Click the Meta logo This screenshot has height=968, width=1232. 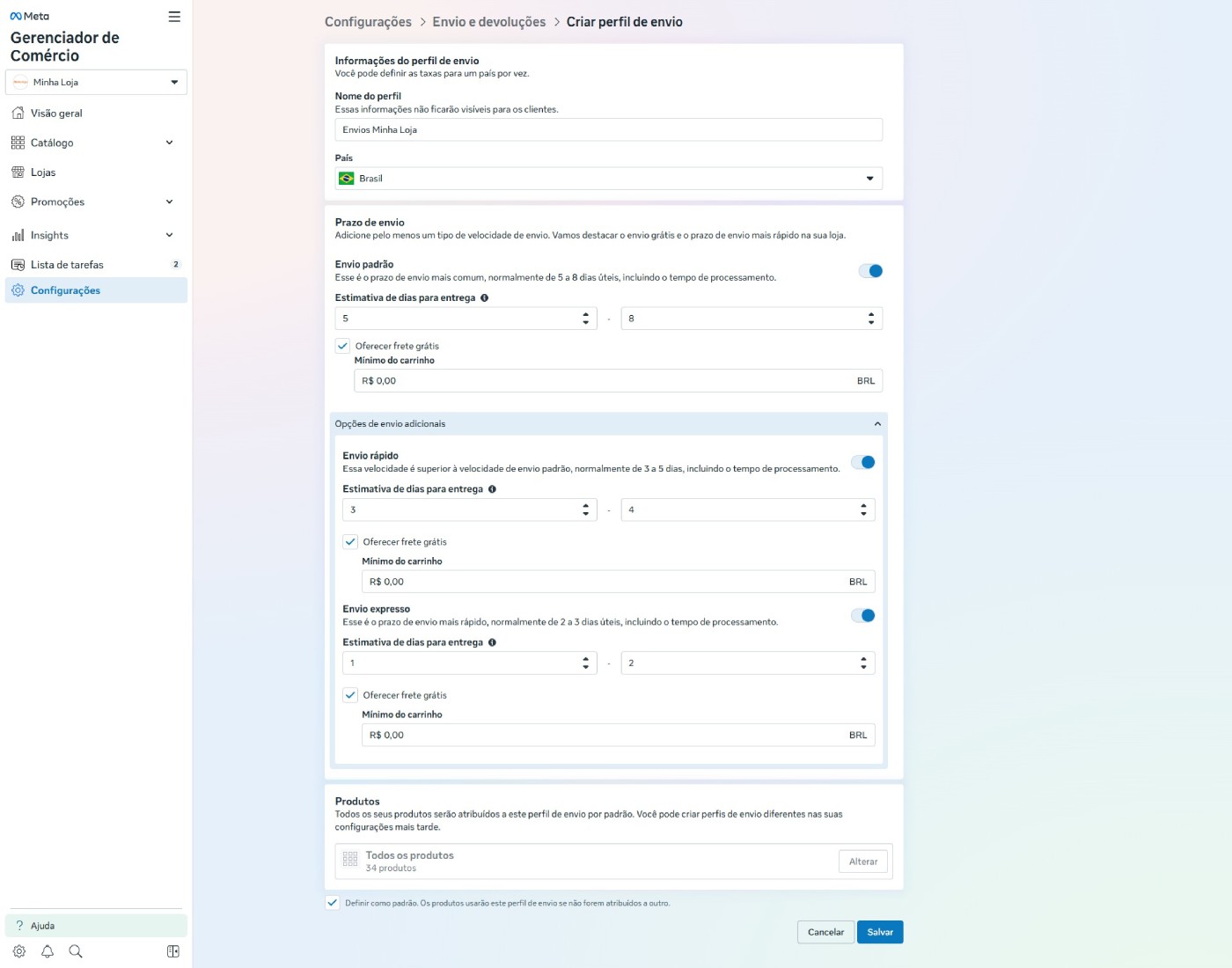pyautogui.click(x=30, y=17)
